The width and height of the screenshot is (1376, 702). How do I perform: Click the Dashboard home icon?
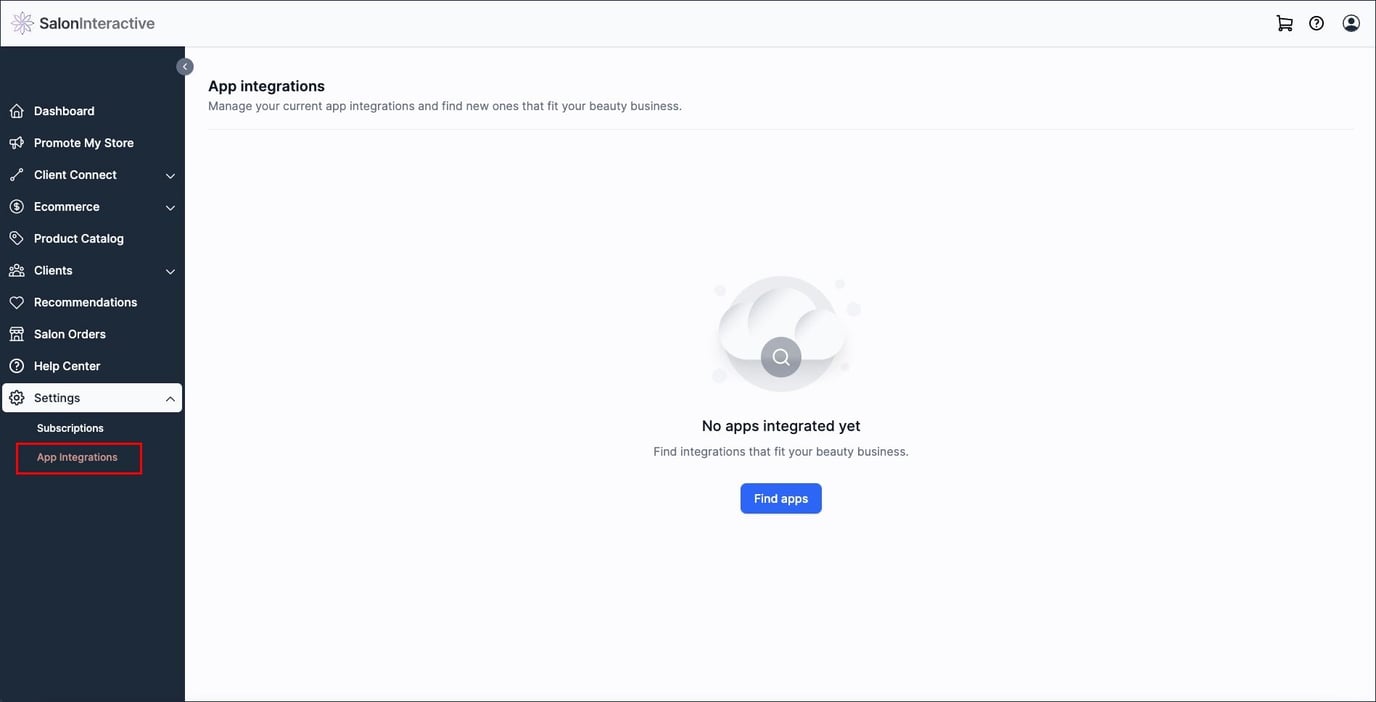click(16, 110)
